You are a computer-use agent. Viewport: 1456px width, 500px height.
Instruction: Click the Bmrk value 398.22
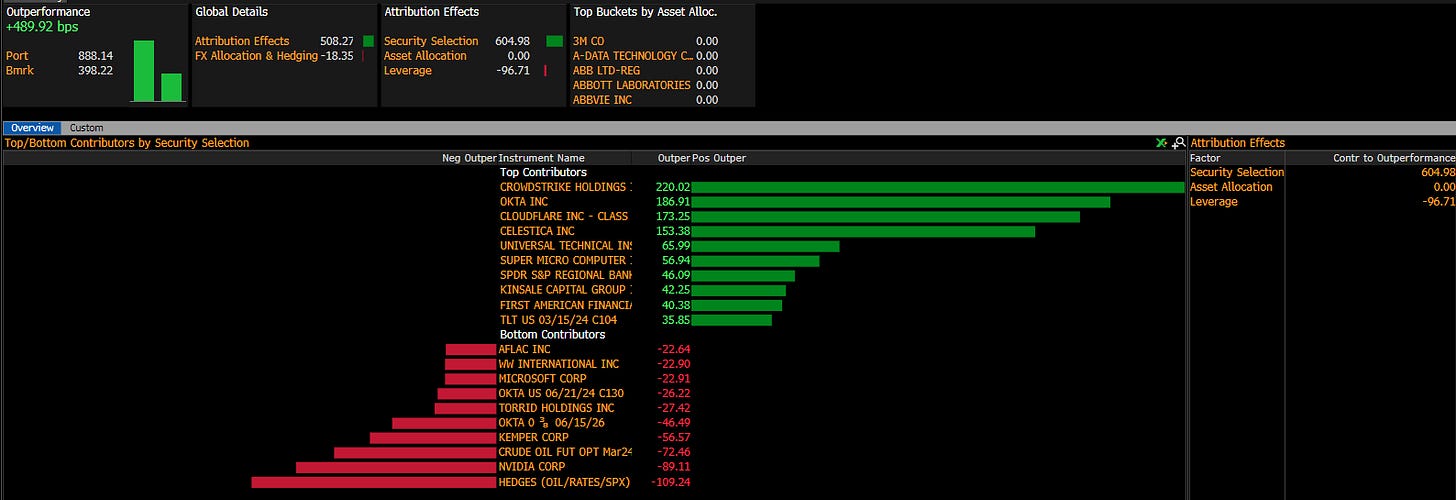tap(95, 71)
